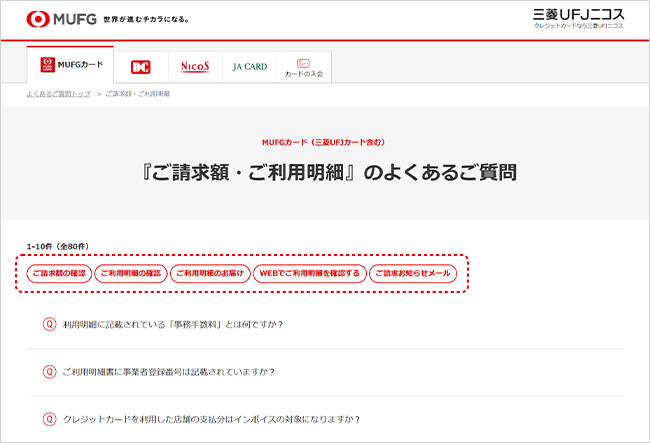Open the JA CARD tab
This screenshot has height=443, width=650.
point(249,66)
